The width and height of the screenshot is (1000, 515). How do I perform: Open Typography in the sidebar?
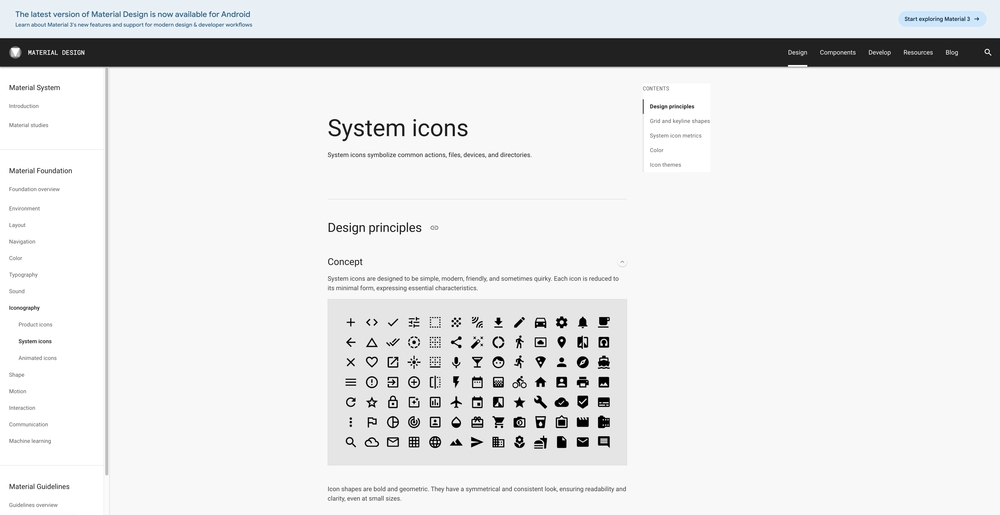[x=23, y=275]
